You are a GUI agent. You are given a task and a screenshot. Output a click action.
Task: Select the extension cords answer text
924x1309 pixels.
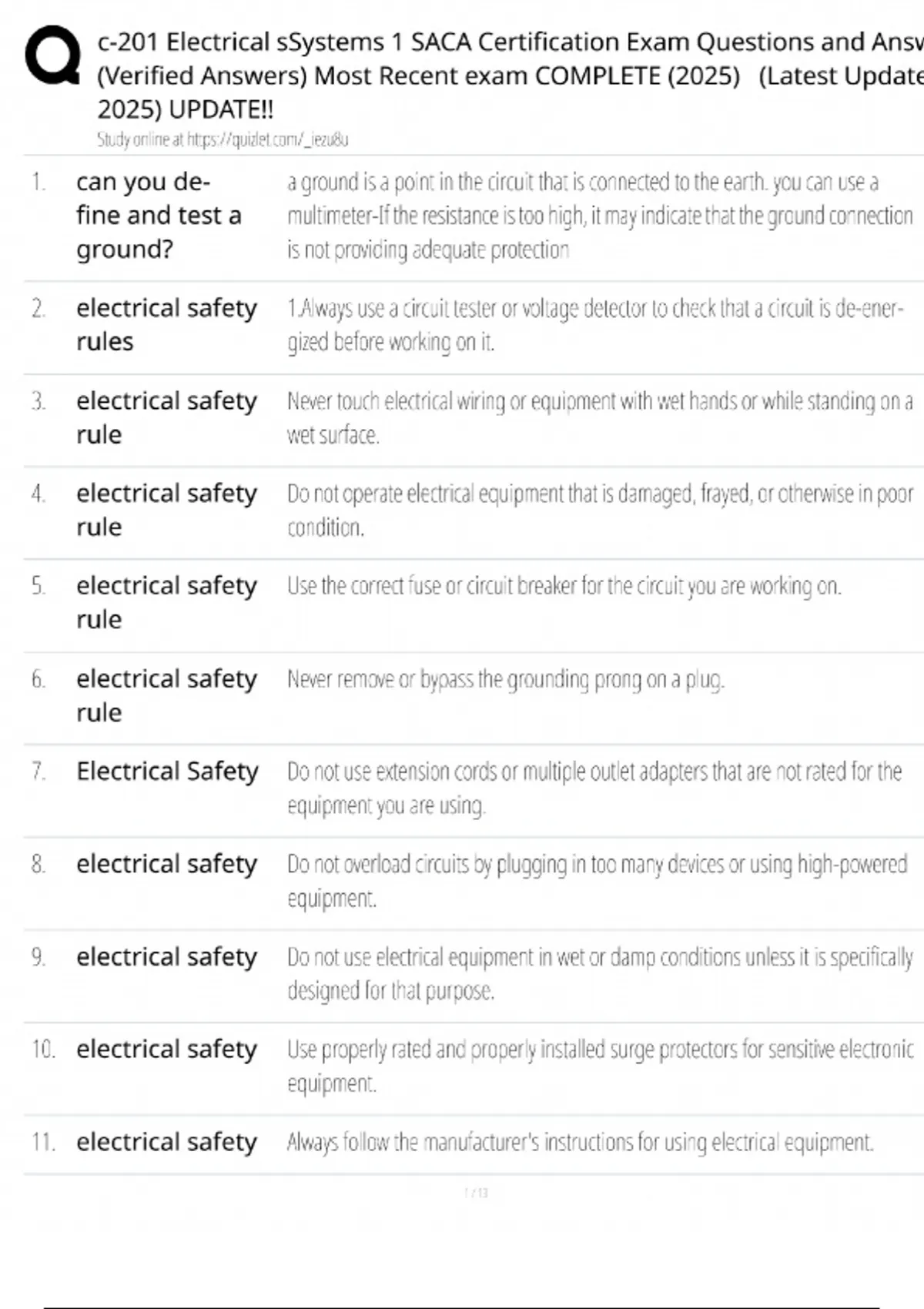point(594,788)
